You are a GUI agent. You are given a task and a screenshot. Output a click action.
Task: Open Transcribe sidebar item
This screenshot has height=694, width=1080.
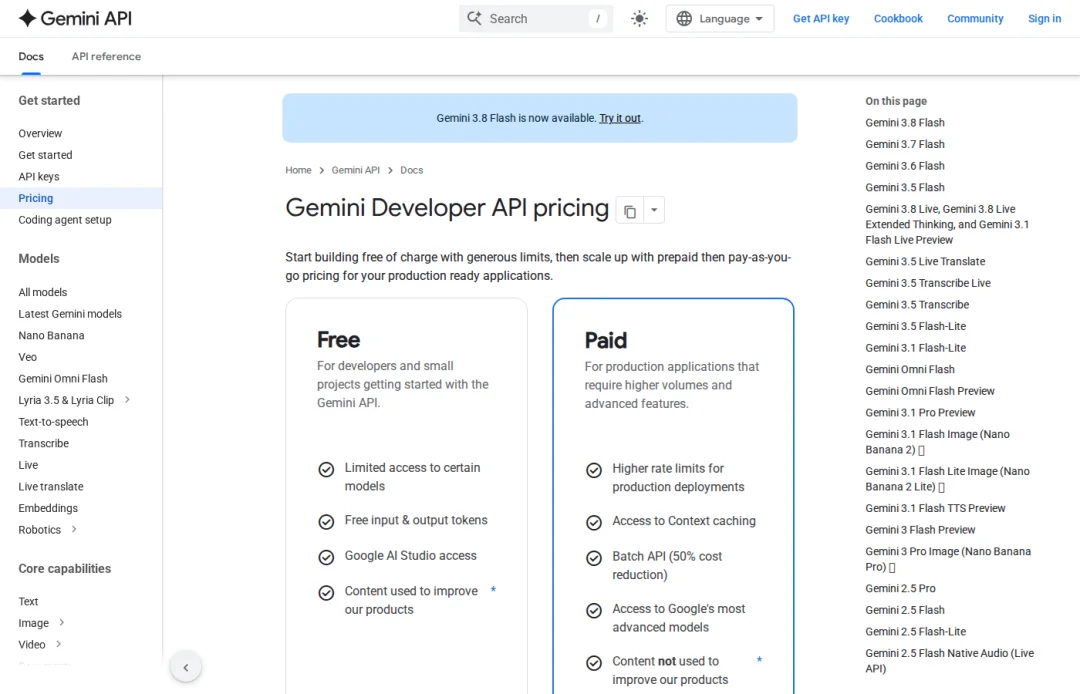[44, 443]
